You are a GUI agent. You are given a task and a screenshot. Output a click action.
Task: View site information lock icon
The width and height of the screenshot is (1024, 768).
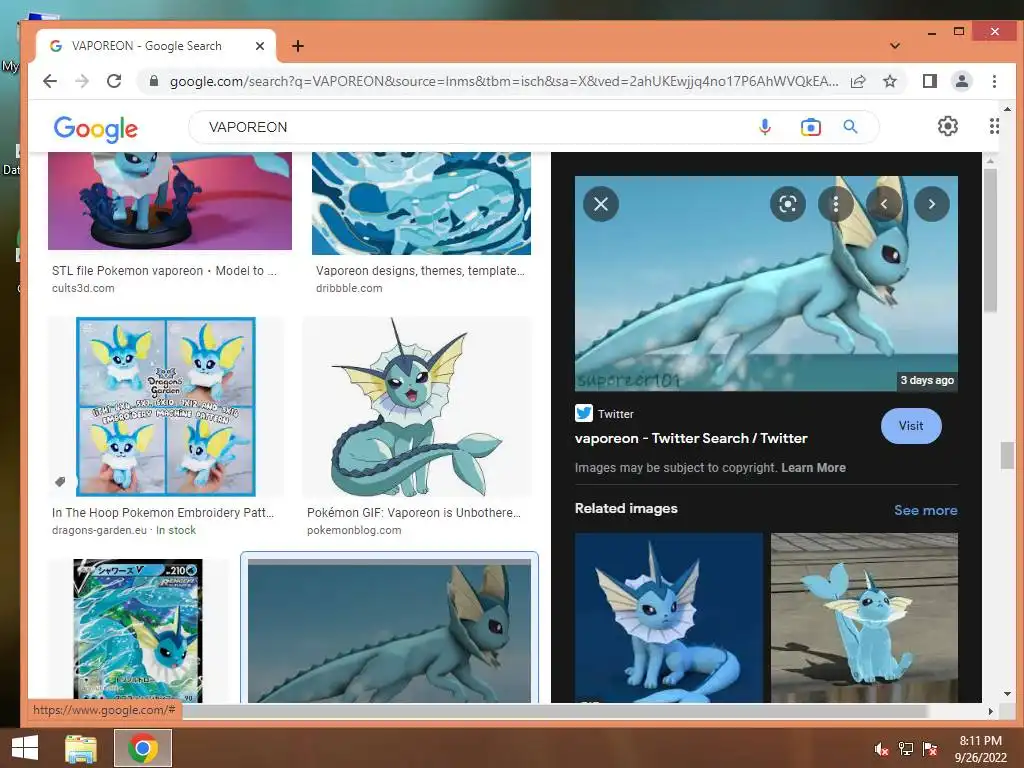coord(153,81)
